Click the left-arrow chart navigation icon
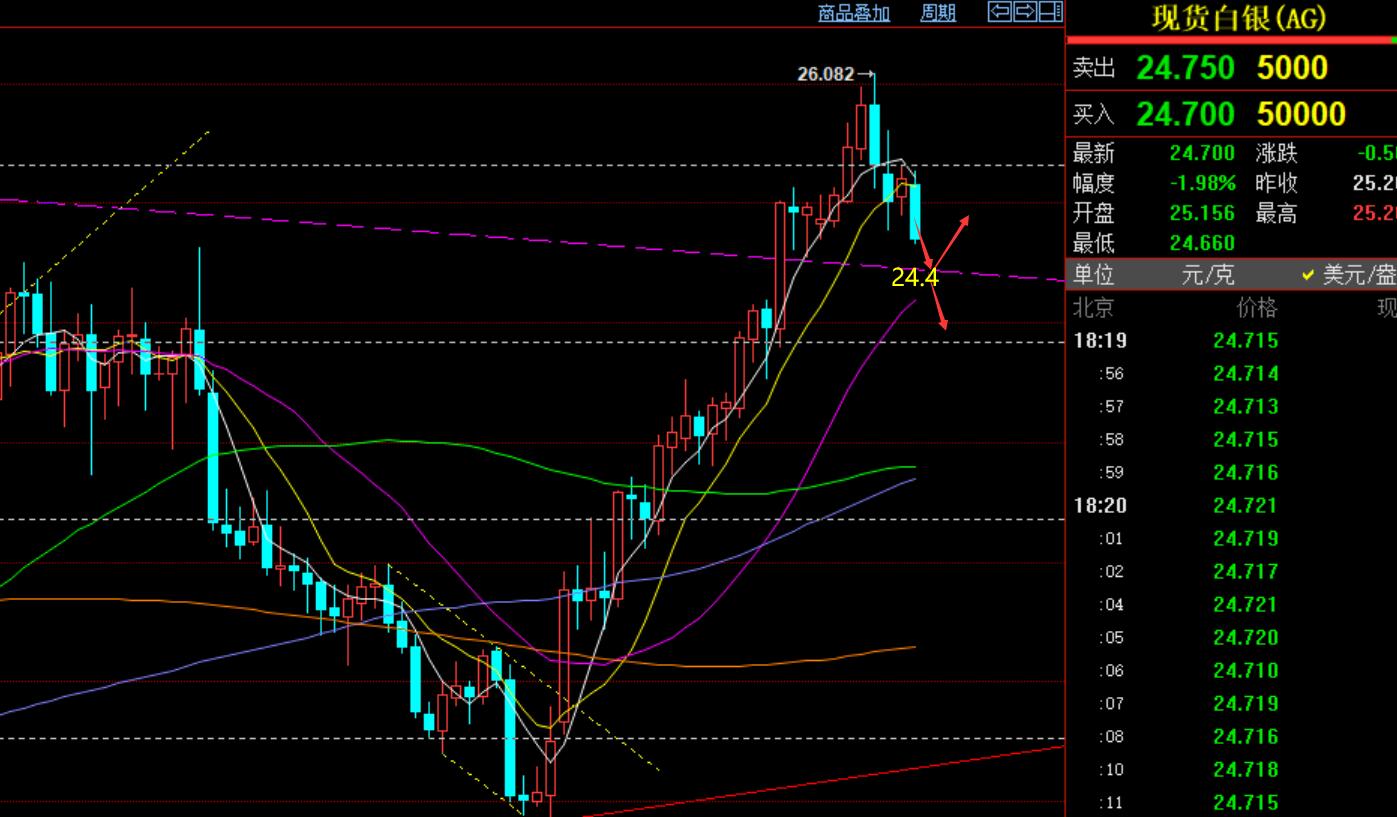Screen dimensions: 1397x817 pyautogui.click(x=999, y=12)
